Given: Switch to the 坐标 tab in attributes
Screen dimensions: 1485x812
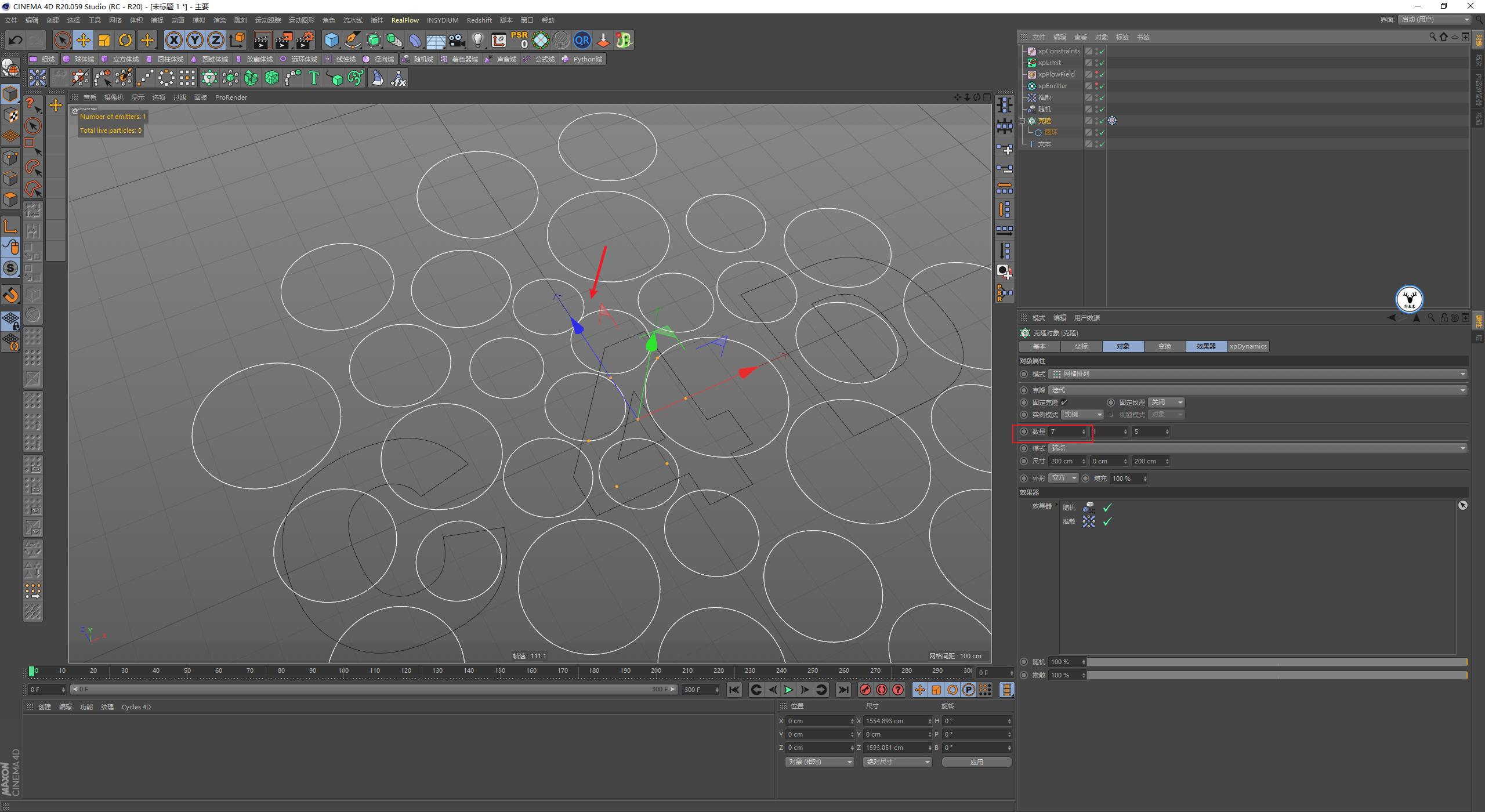Looking at the screenshot, I should tap(1081, 346).
